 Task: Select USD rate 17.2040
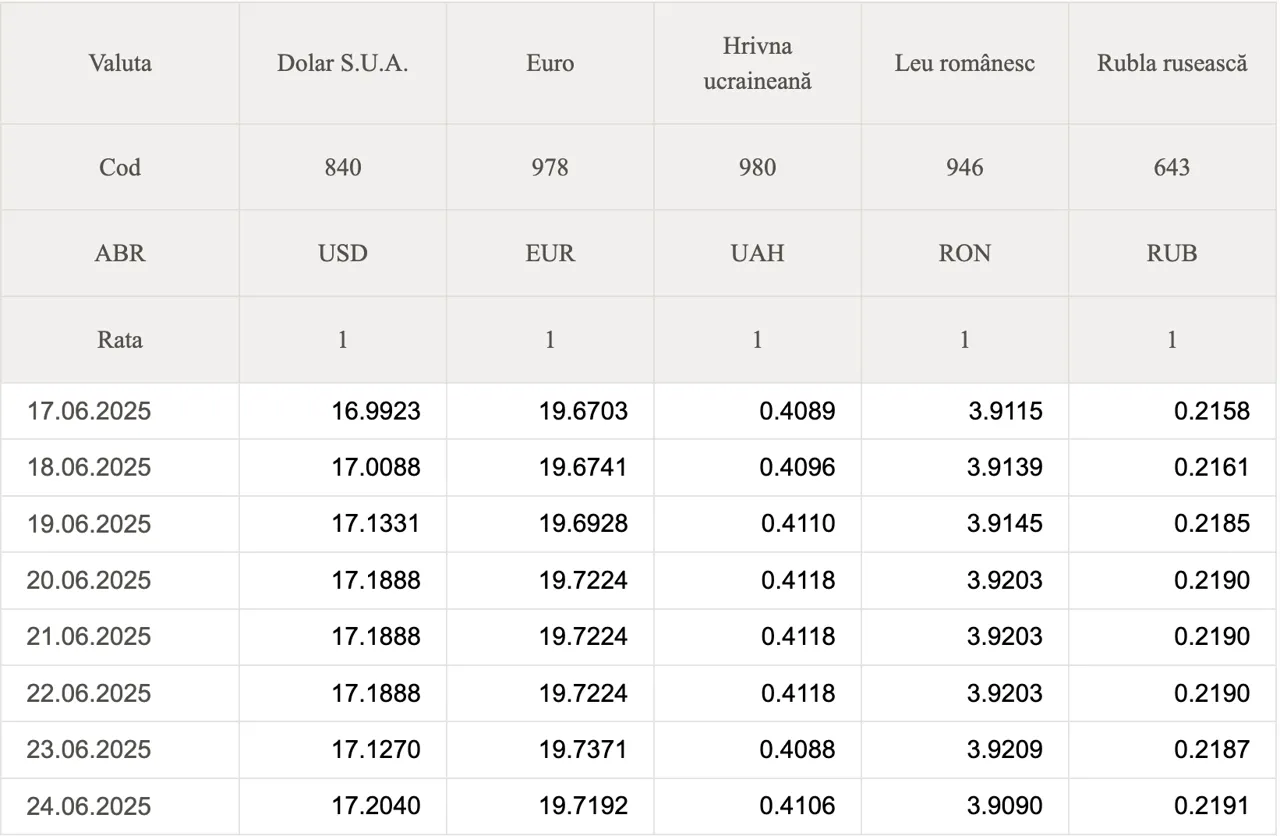[x=376, y=806]
